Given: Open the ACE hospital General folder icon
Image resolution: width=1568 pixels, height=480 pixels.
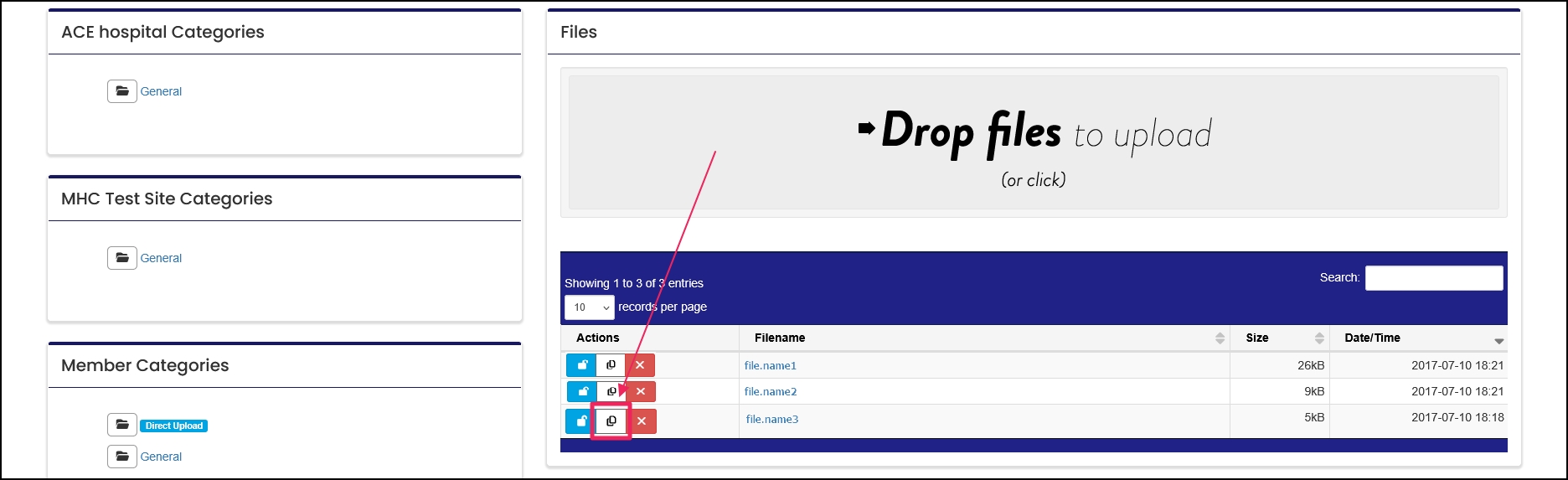Looking at the screenshot, I should click(x=122, y=91).
